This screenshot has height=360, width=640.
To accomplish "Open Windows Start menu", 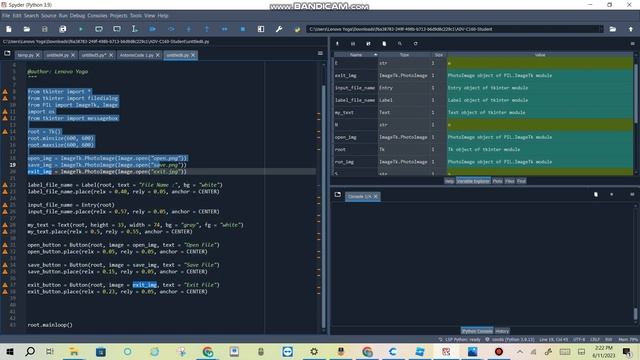I will point(9,351).
